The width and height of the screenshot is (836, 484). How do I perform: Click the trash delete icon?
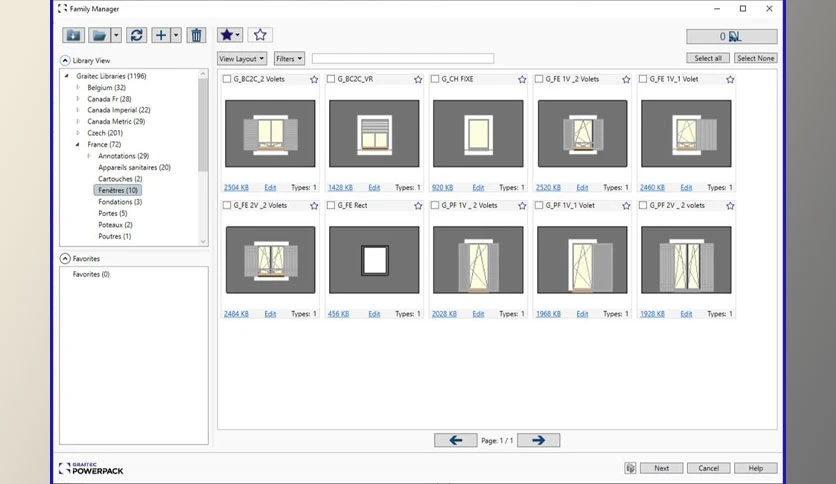pos(196,35)
